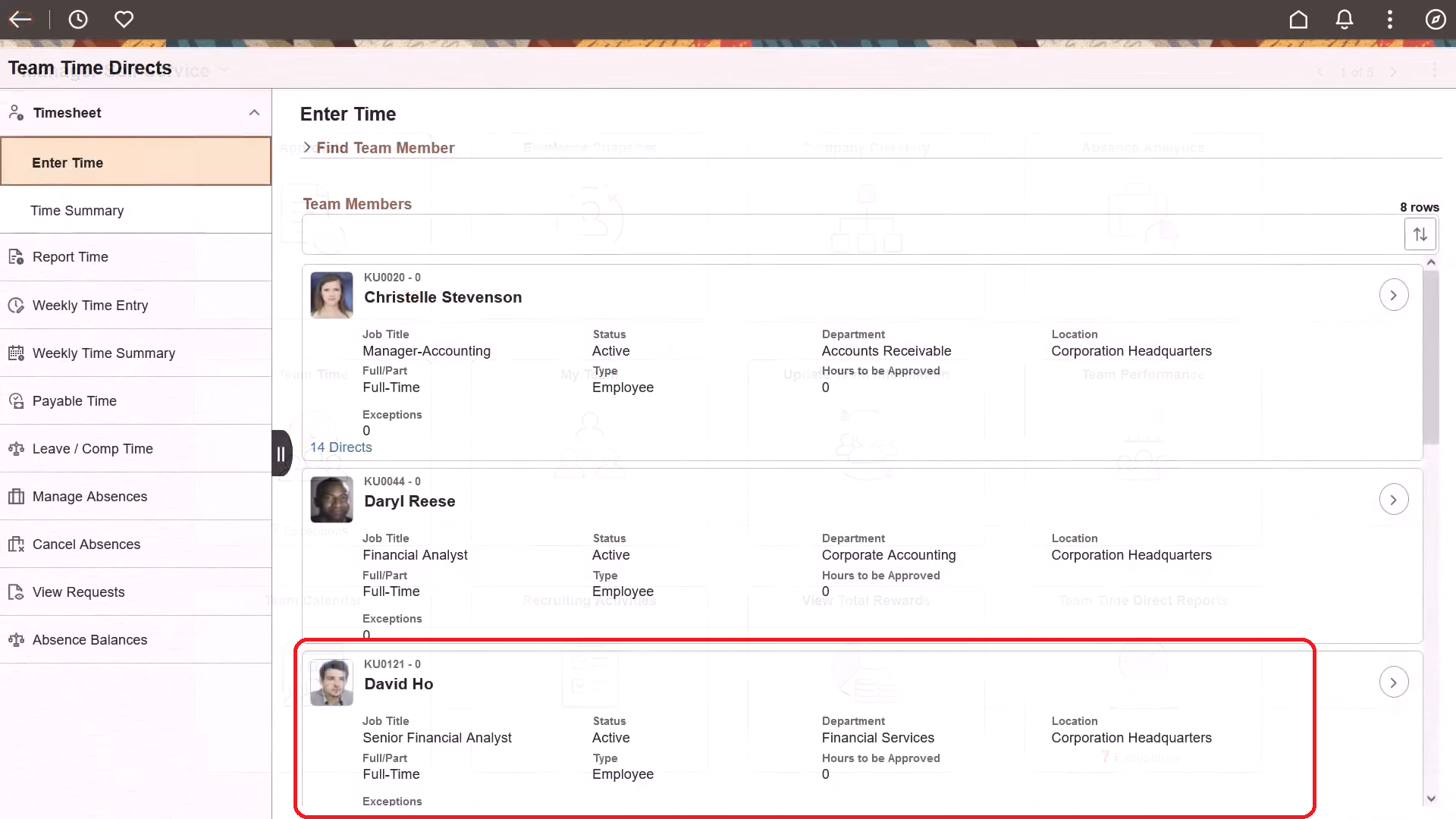1456x819 pixels.
Task: Select the Weekly Time Summary icon
Action: (16, 353)
